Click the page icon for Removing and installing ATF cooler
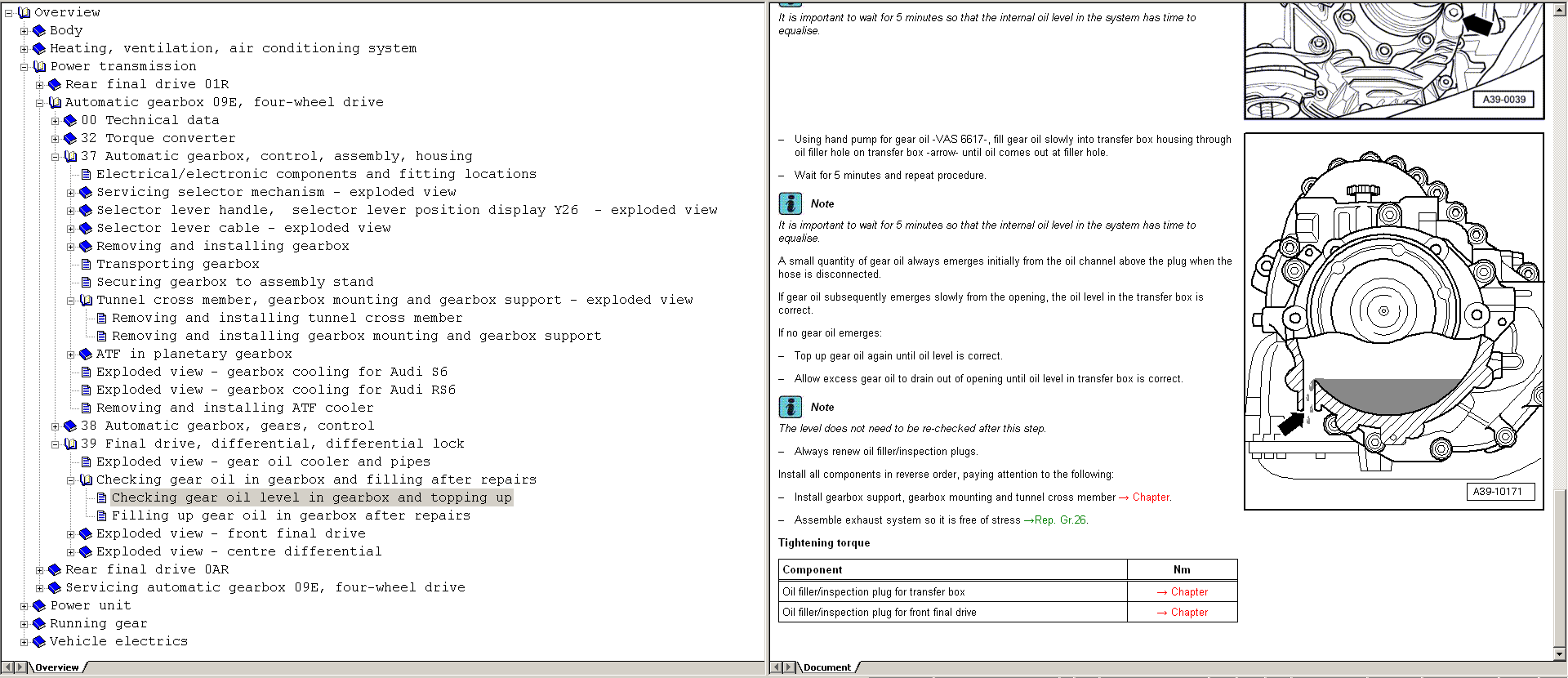Image resolution: width=1568 pixels, height=678 pixels. pyautogui.click(x=86, y=408)
